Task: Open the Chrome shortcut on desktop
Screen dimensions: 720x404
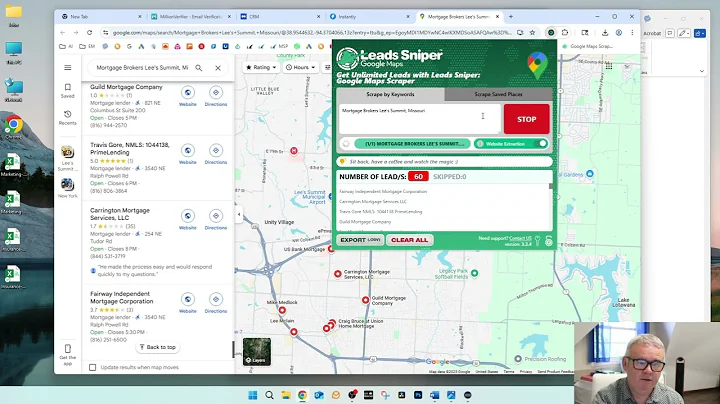Action: [x=13, y=128]
